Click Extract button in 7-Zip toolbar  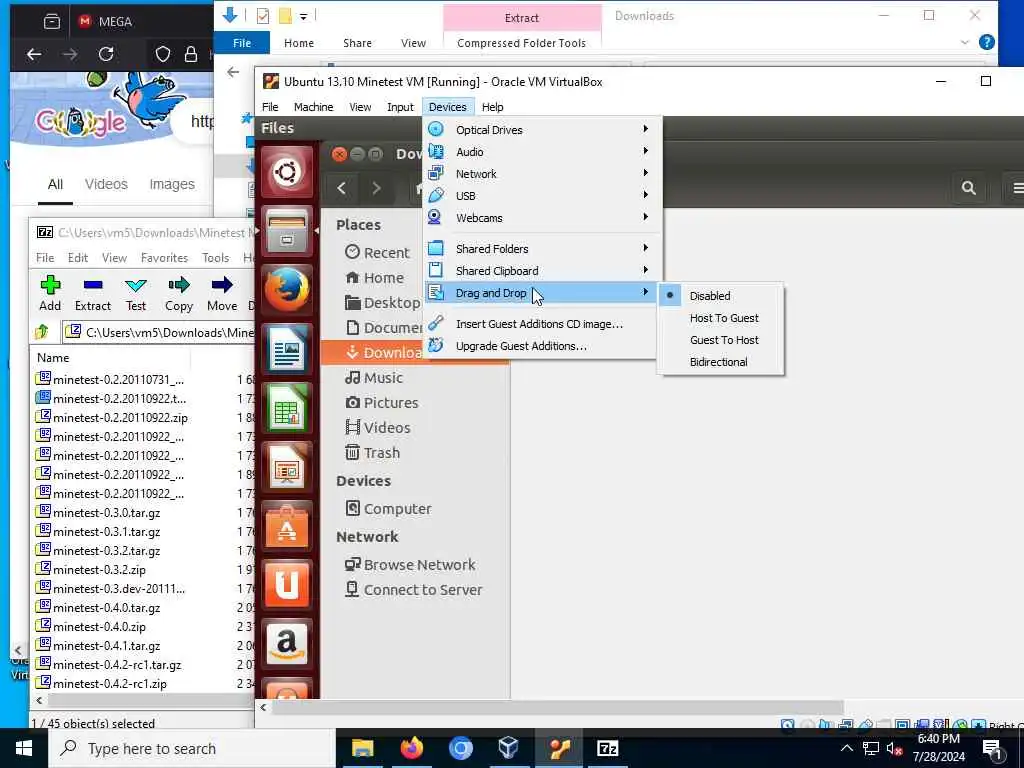click(x=93, y=293)
